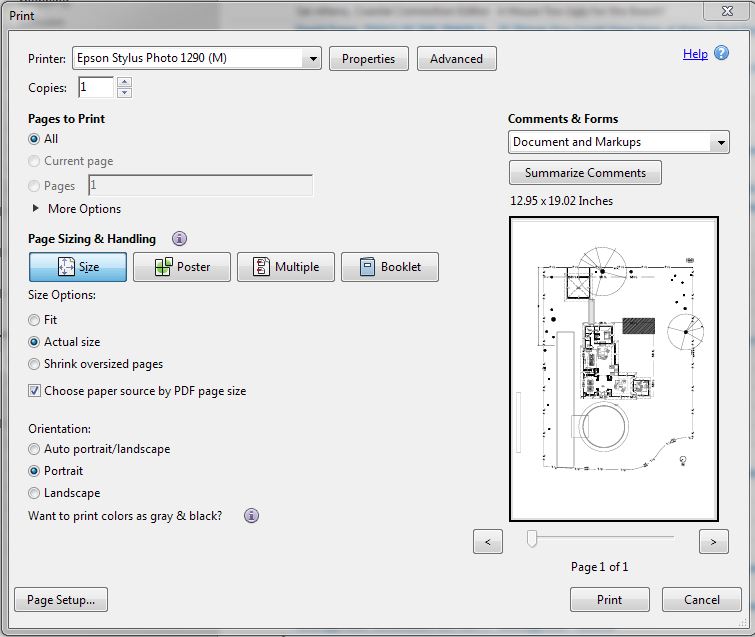Viewport: 755px width, 637px height.
Task: Go to previous preview page arrow
Action: (x=487, y=542)
